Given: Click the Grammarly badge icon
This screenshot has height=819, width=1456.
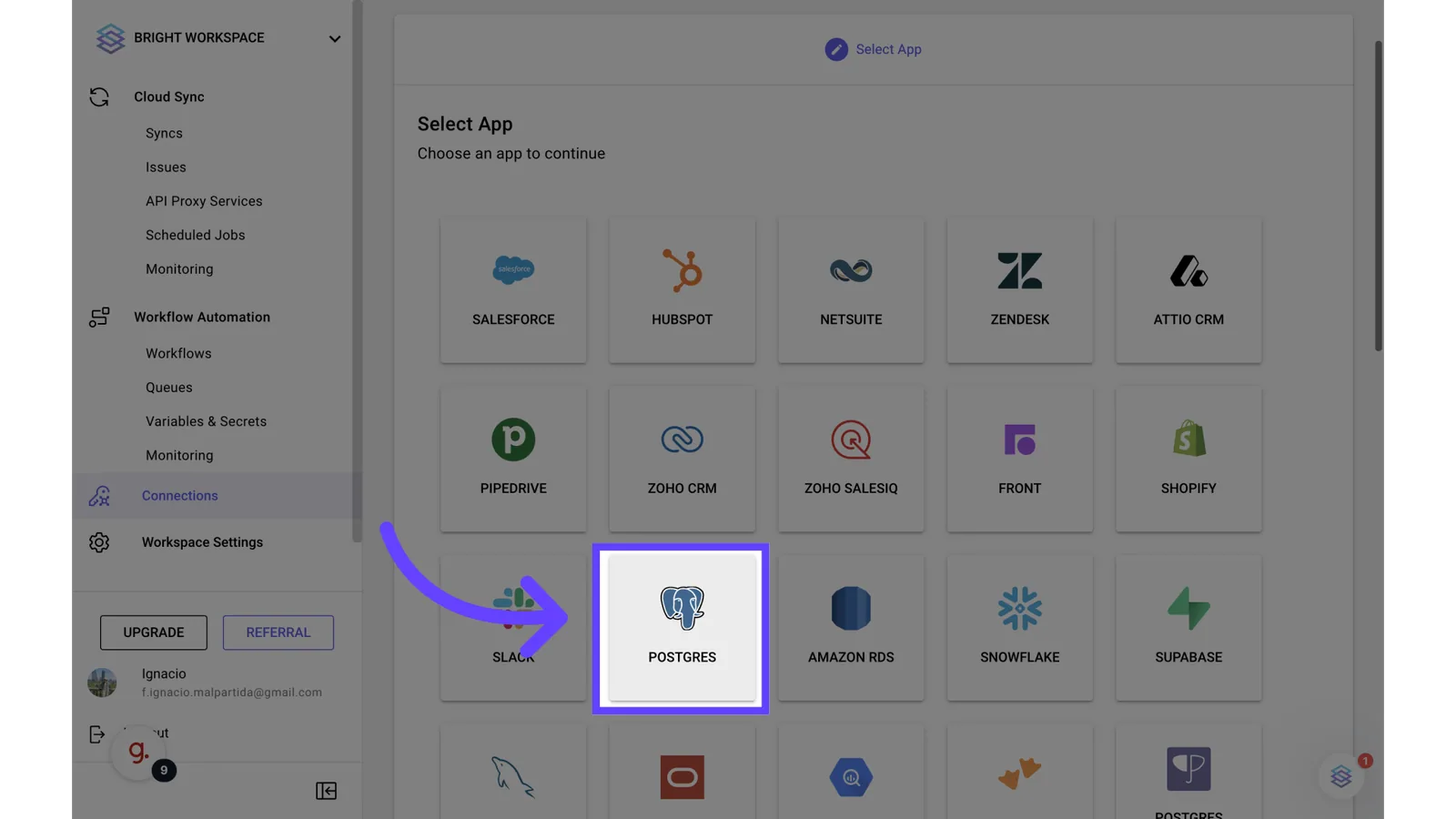Looking at the screenshot, I should click(x=138, y=753).
